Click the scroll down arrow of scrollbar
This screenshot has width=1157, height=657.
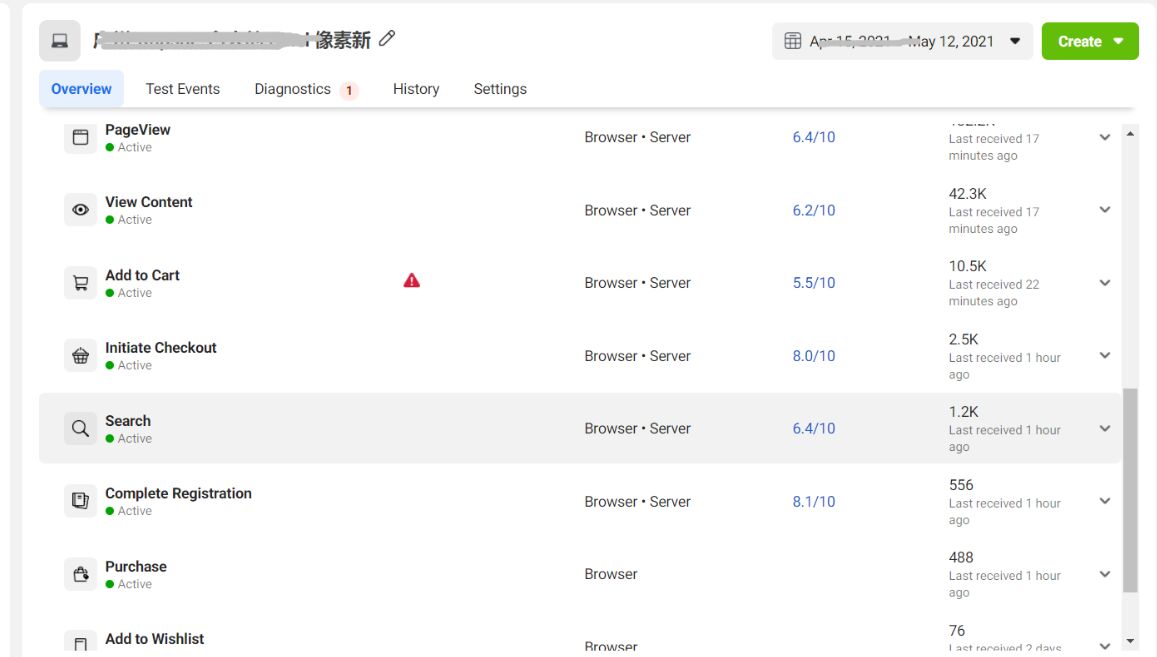point(1131,641)
